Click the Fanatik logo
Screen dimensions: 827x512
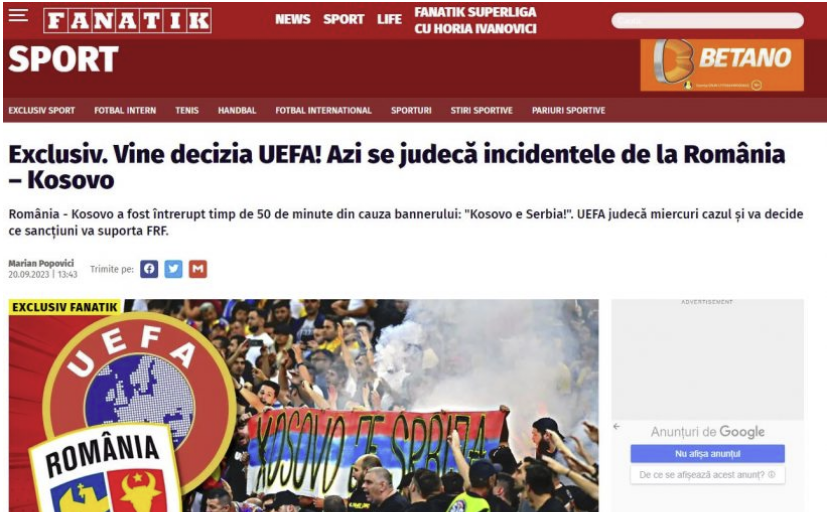point(128,21)
